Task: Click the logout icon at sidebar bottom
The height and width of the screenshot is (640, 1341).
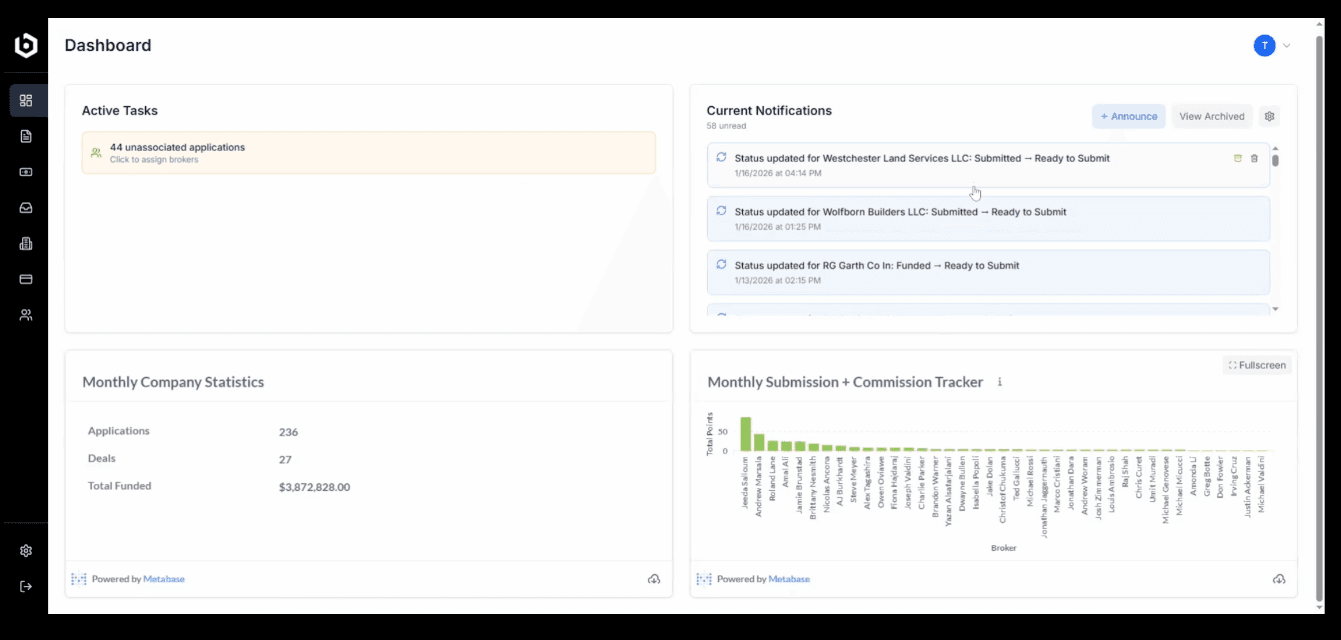Action: click(26, 585)
